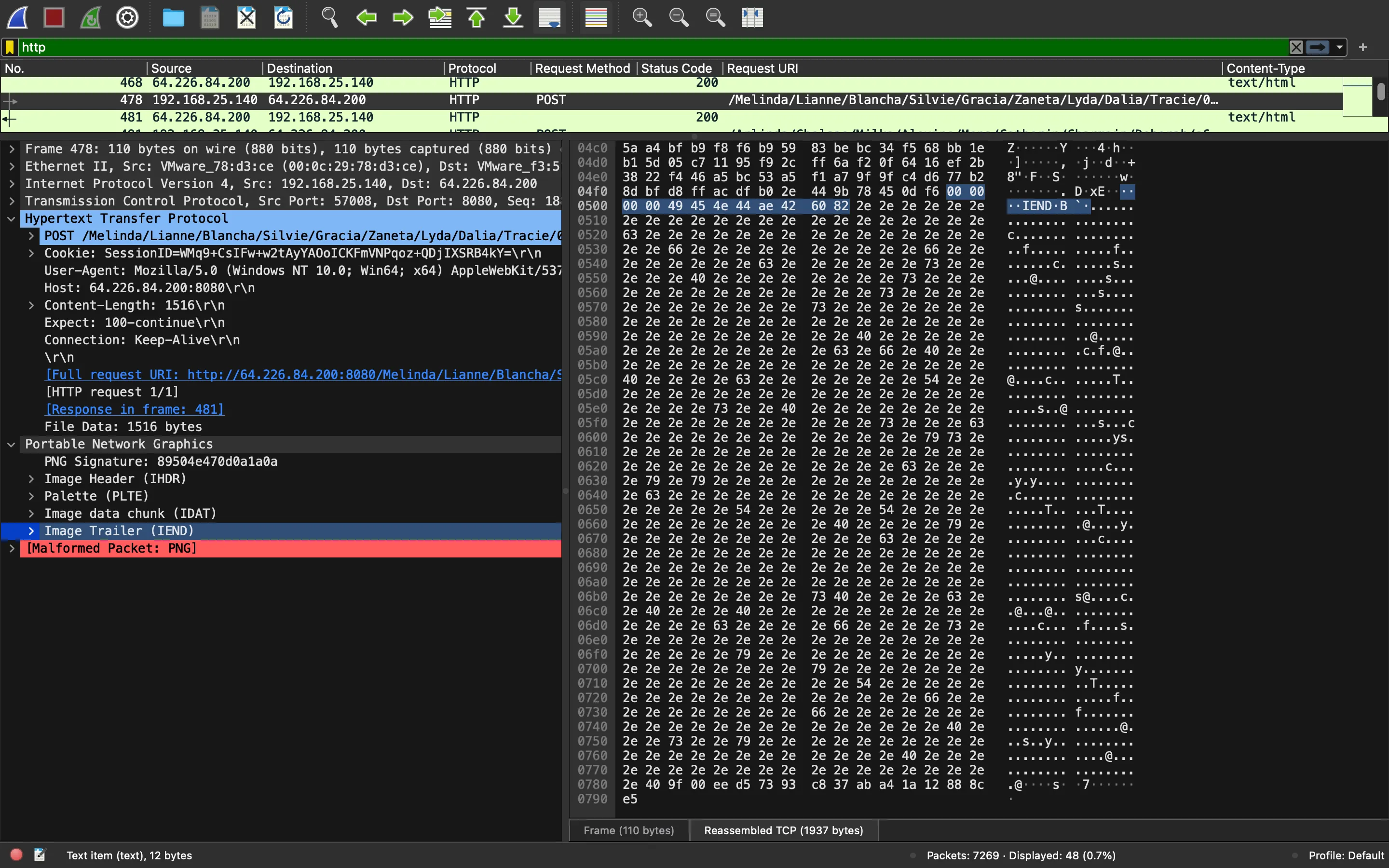Screen dimensions: 1389x868
Task: Go forward in packet history
Action: click(x=403, y=17)
